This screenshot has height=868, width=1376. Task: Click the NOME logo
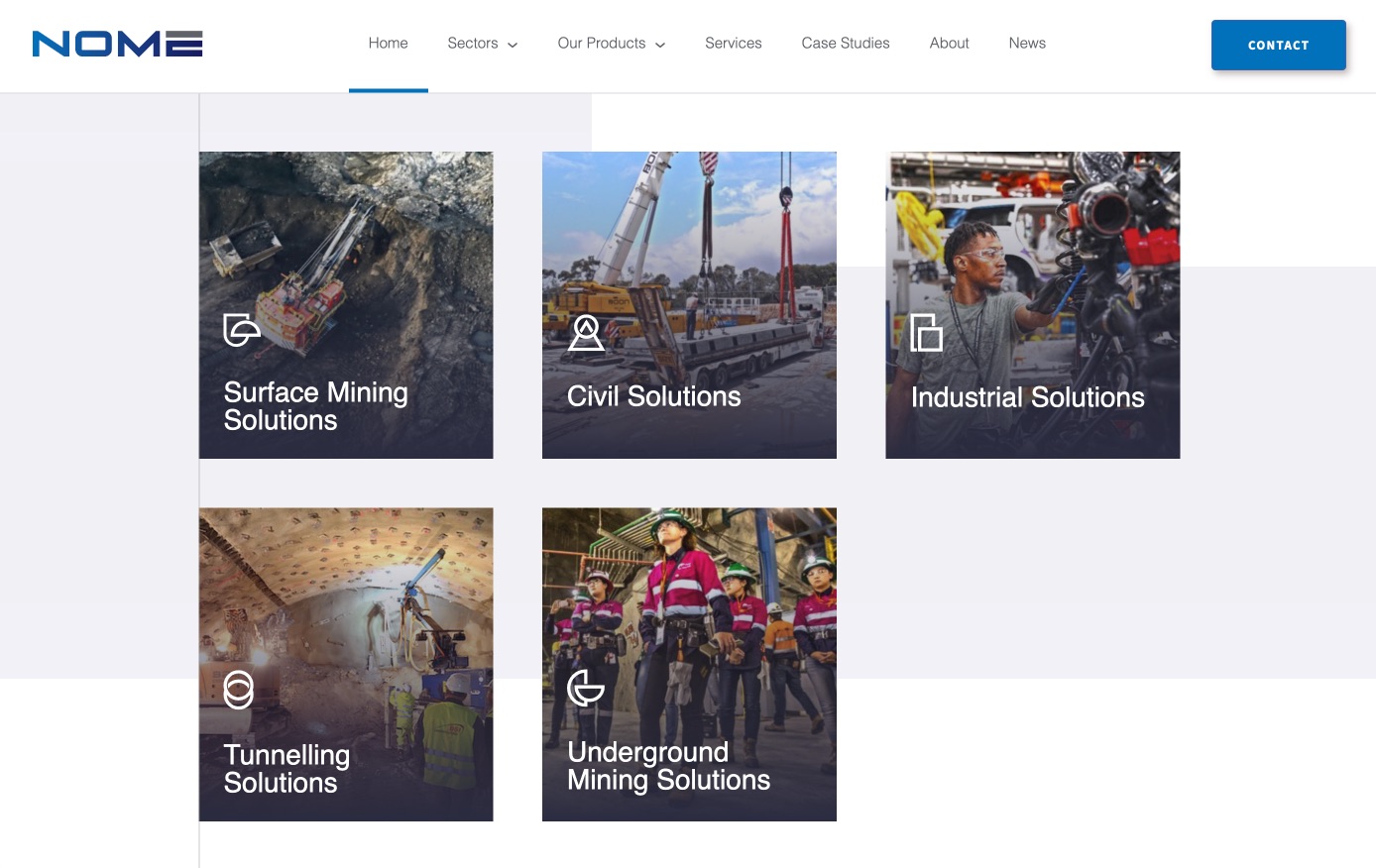click(x=117, y=44)
